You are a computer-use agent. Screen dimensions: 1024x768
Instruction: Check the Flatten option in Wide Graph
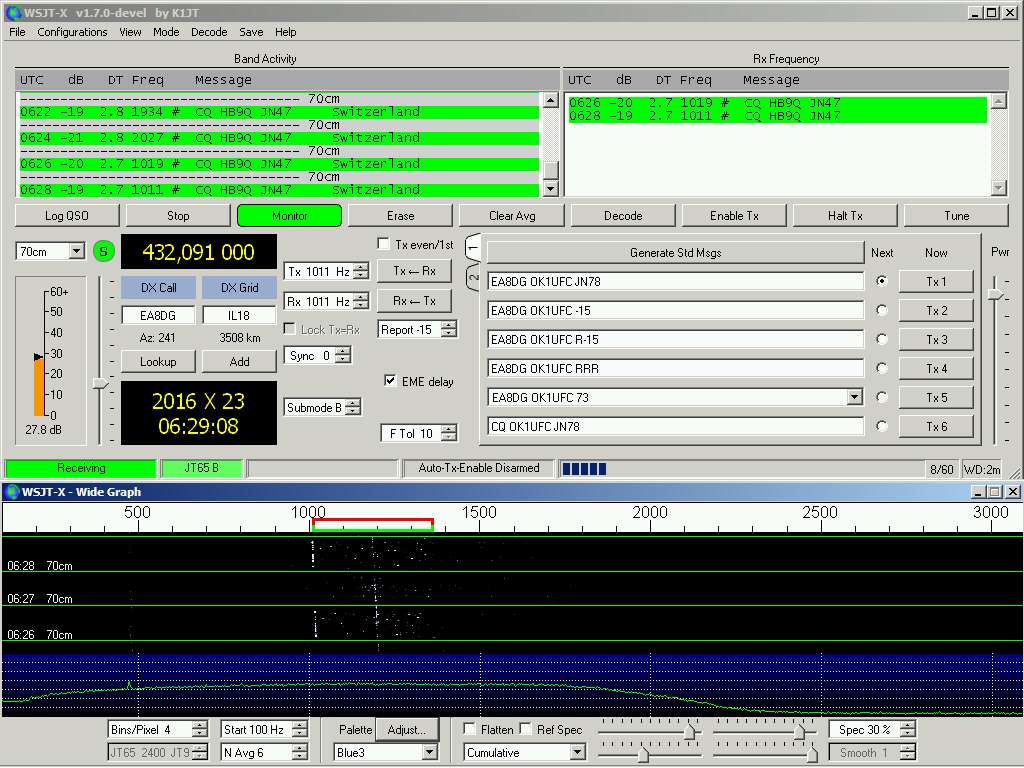pos(471,729)
